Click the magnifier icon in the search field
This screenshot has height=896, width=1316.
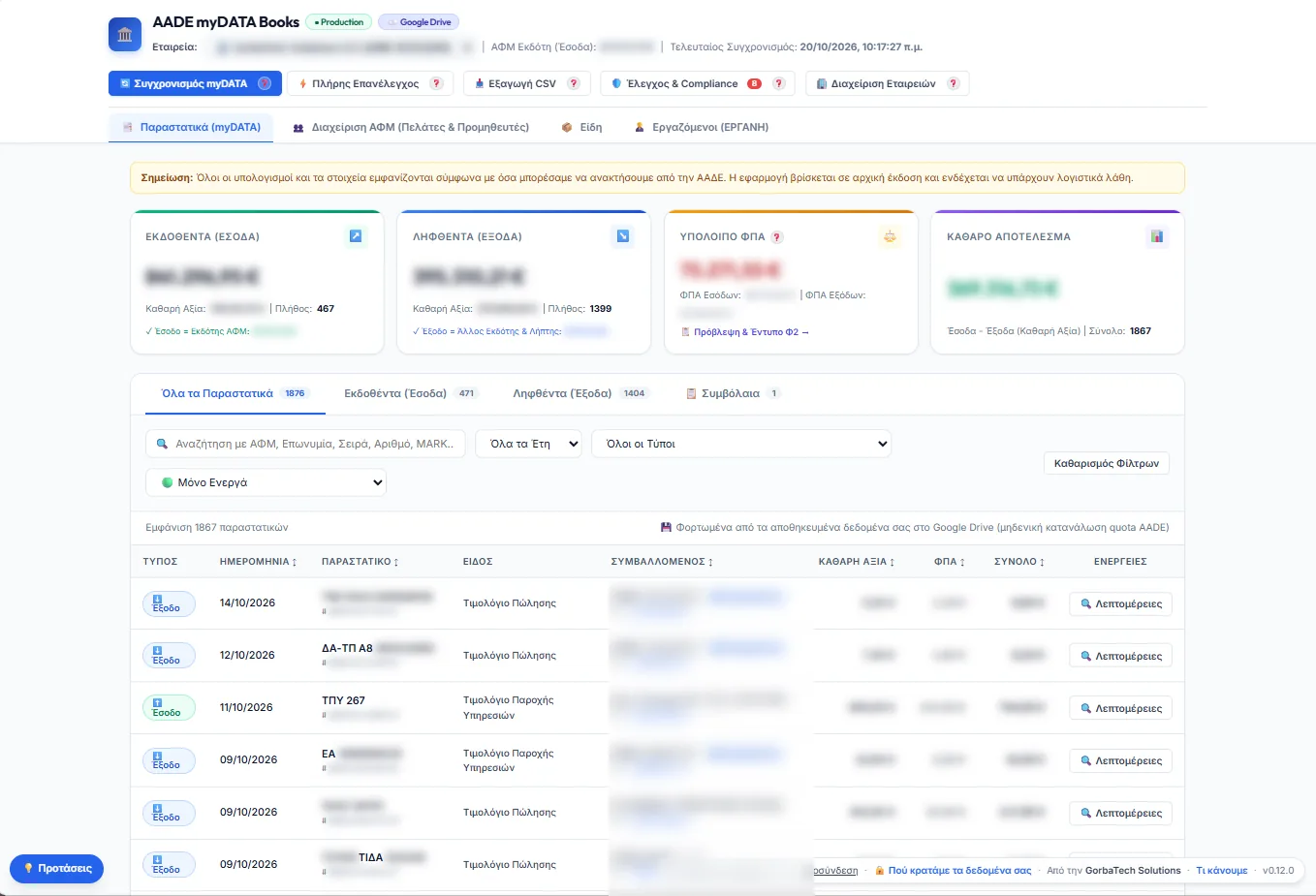(162, 444)
